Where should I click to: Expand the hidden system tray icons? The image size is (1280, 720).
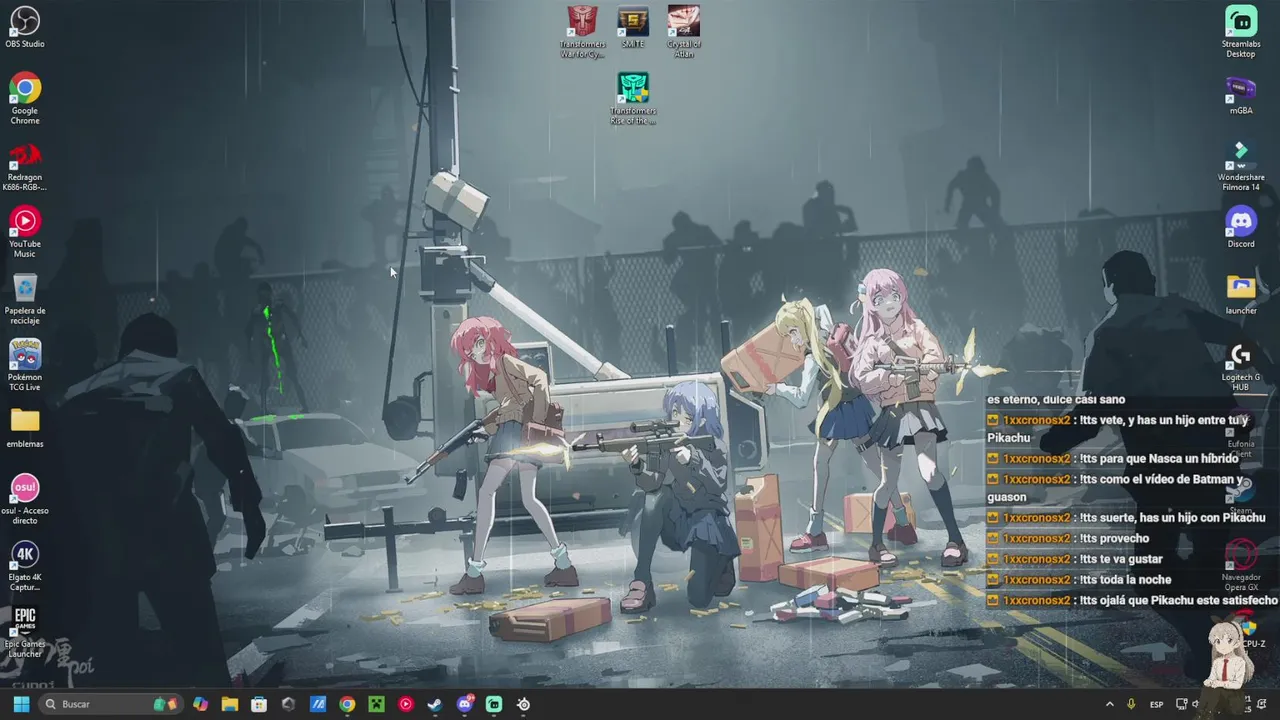pyautogui.click(x=1109, y=704)
